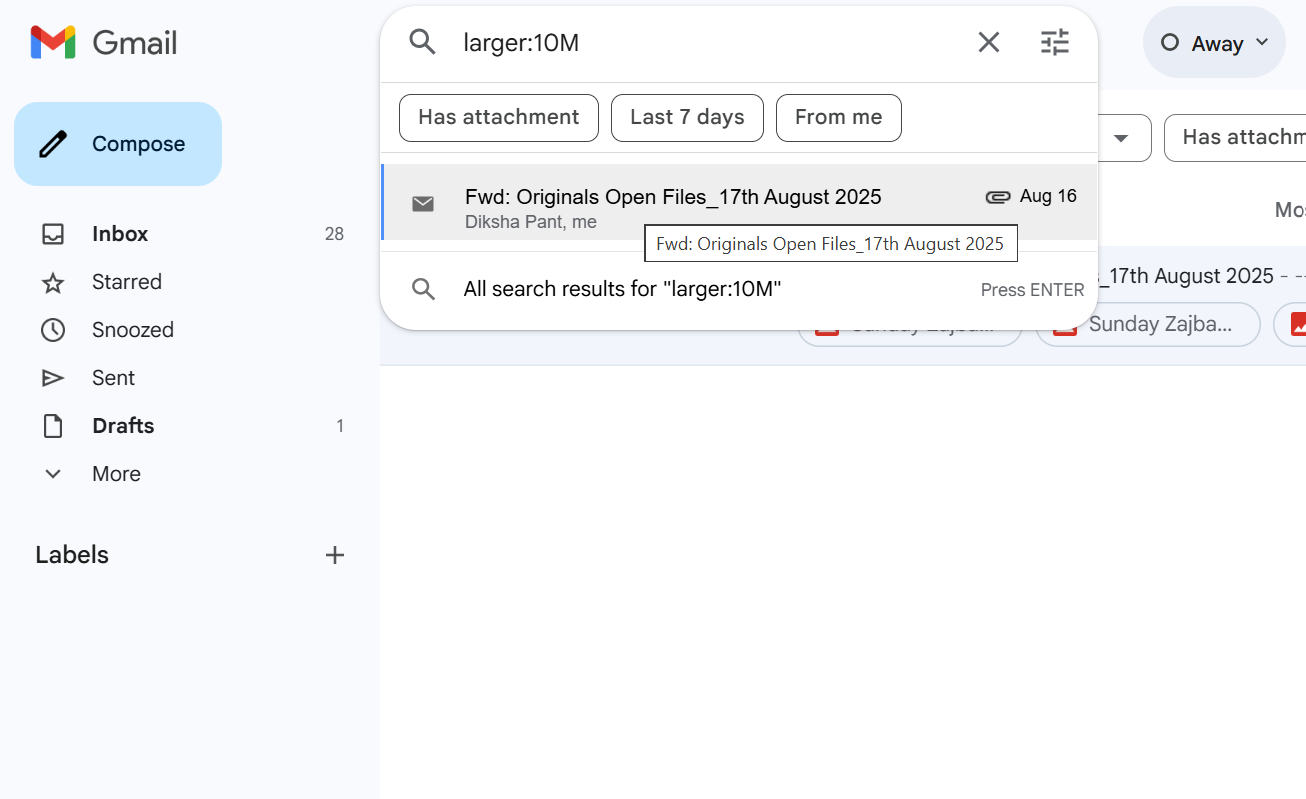The image size is (1306, 799).
Task: Switch to the Inbox folder
Action: coord(119,233)
